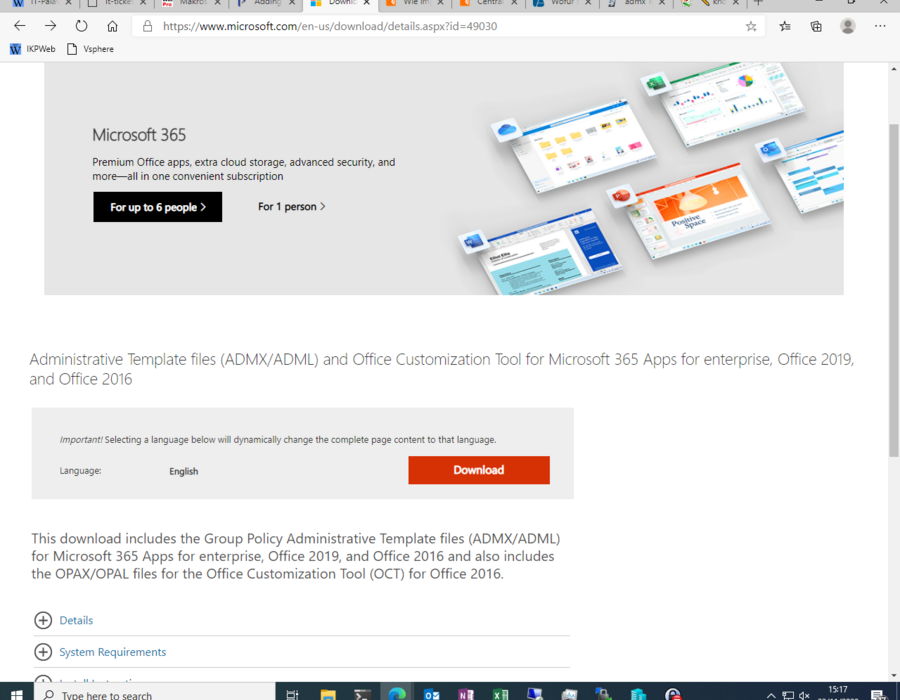Select the English language option
This screenshot has width=900, height=700.
point(183,471)
